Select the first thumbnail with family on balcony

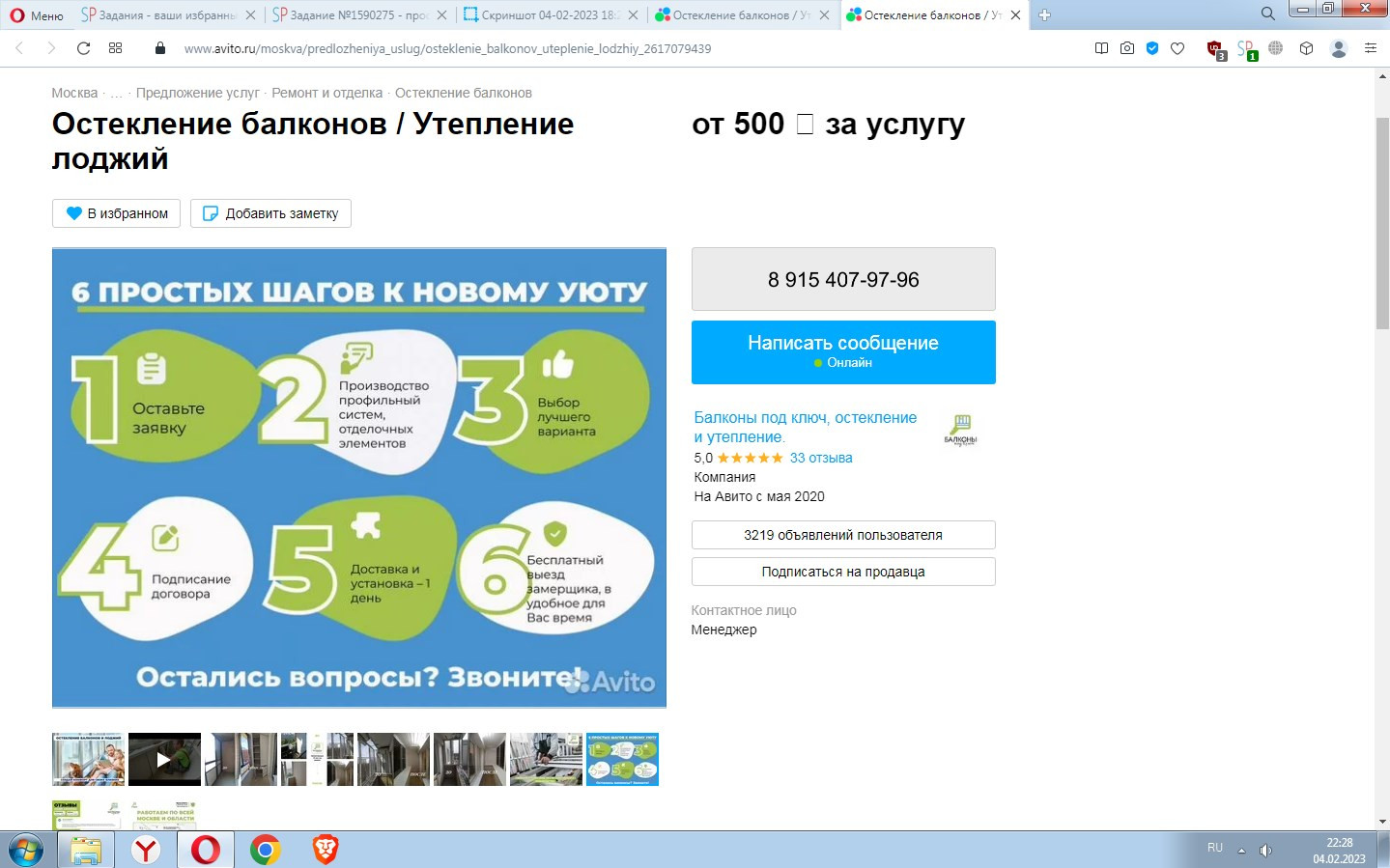point(88,759)
